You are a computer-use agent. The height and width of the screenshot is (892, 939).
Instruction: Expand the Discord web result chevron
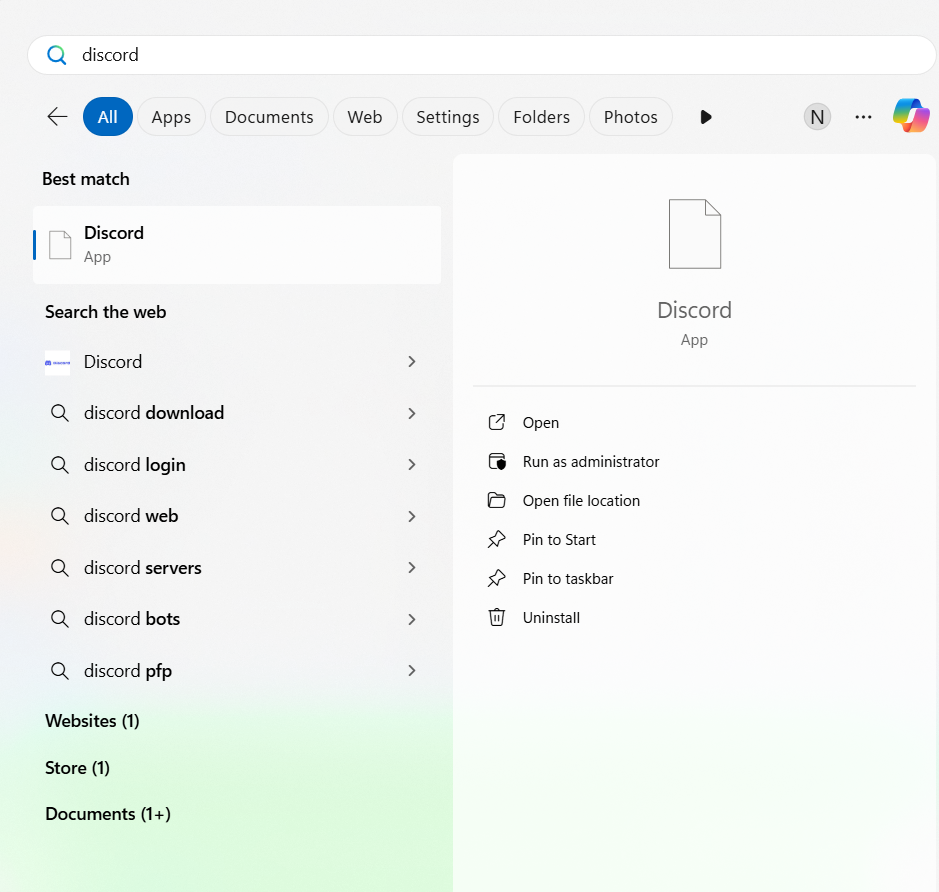coord(411,361)
